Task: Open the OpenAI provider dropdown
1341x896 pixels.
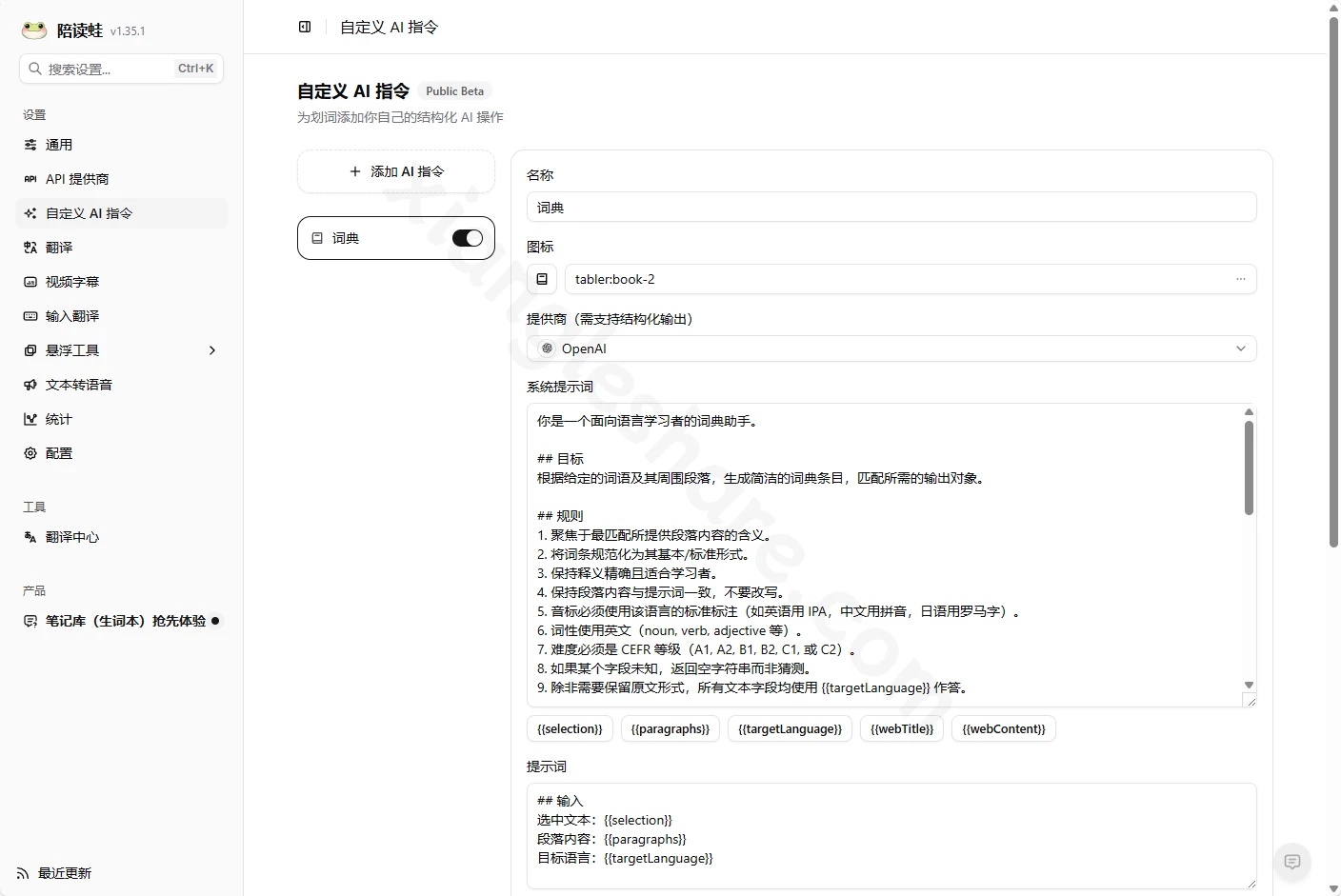Action: click(891, 348)
